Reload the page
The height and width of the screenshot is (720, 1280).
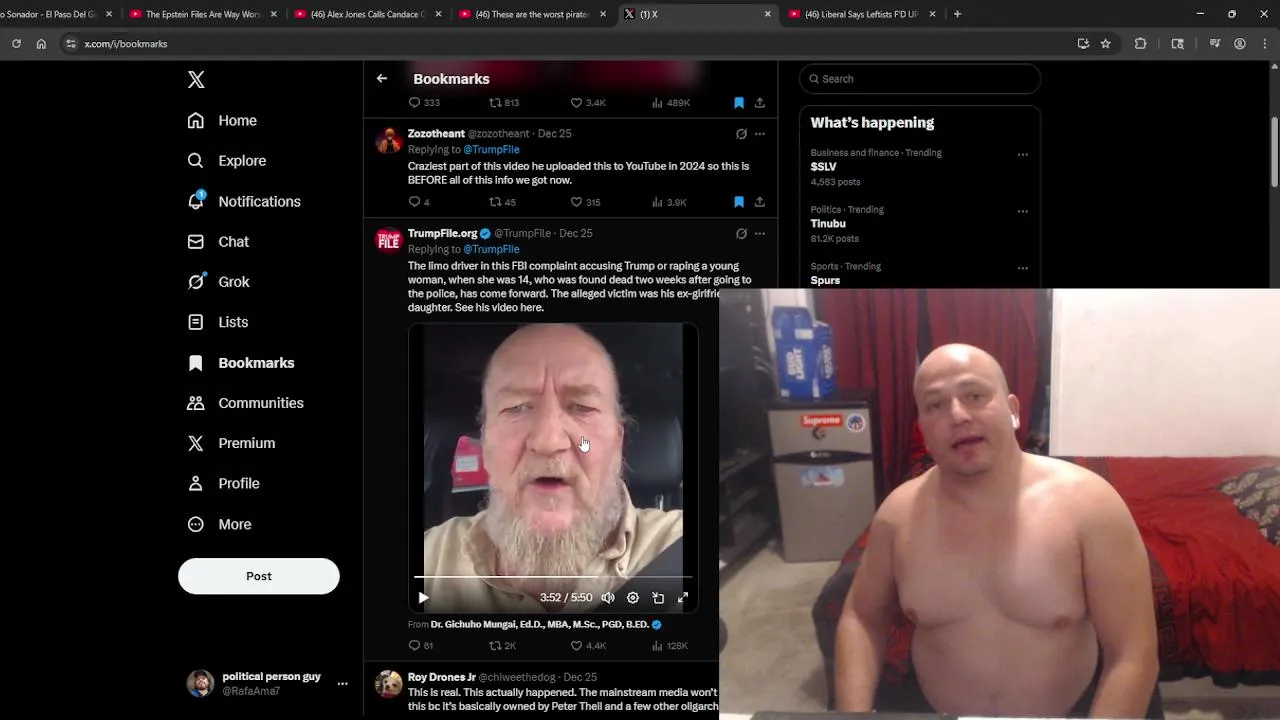click(16, 44)
